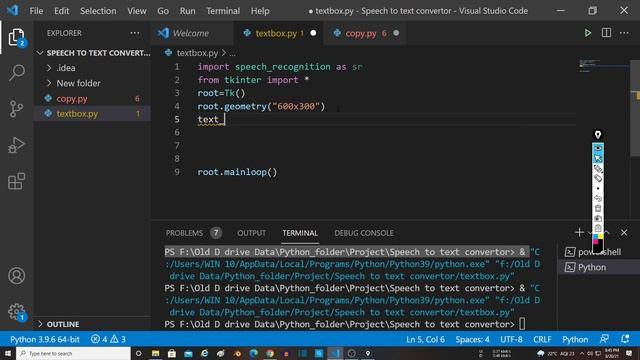Switch to the DEBUG CONSOLE tab
The height and width of the screenshot is (360, 640).
coord(364,233)
